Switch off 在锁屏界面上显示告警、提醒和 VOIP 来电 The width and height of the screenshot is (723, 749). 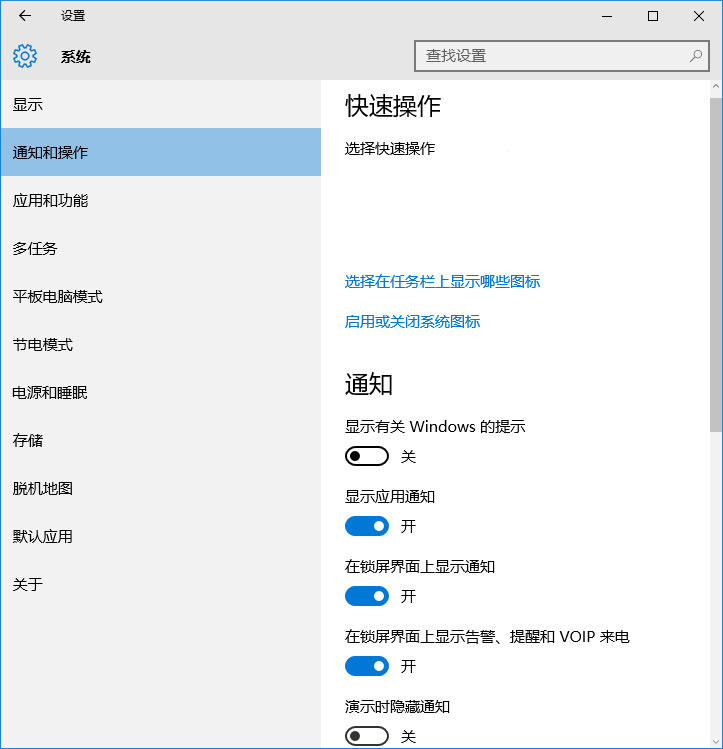coord(366,666)
